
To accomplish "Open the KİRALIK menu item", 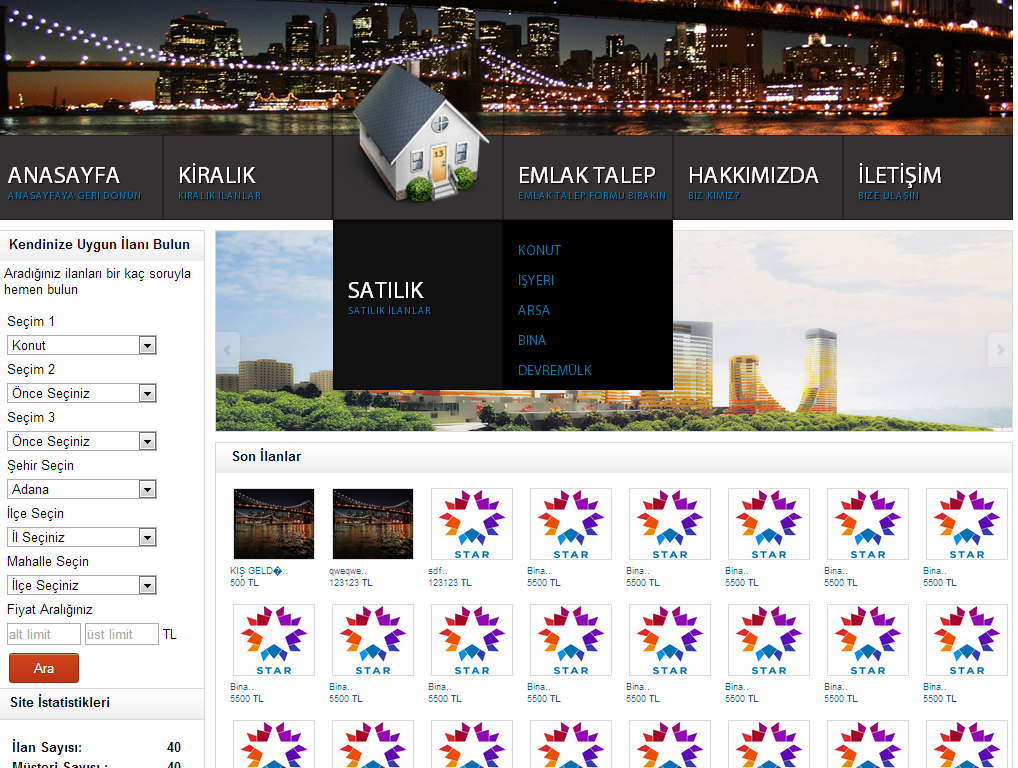I will click(217, 177).
